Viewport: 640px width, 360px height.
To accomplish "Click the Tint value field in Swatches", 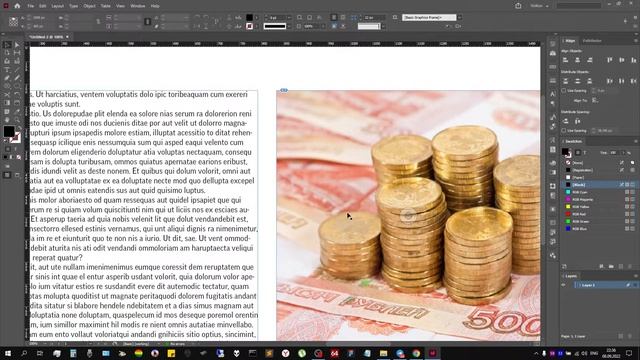I will 614,152.
